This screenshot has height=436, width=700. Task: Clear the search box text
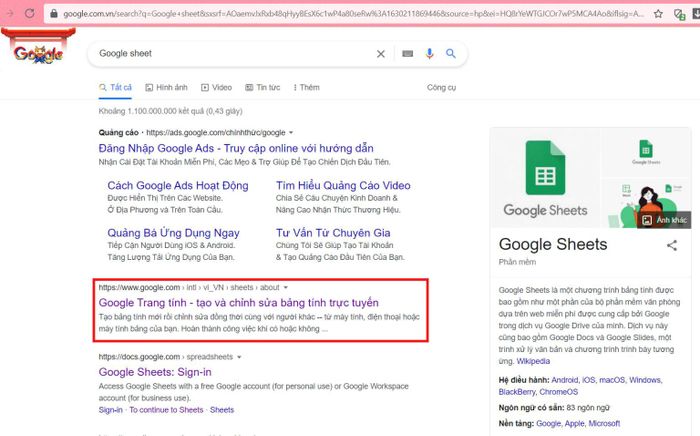(x=380, y=54)
